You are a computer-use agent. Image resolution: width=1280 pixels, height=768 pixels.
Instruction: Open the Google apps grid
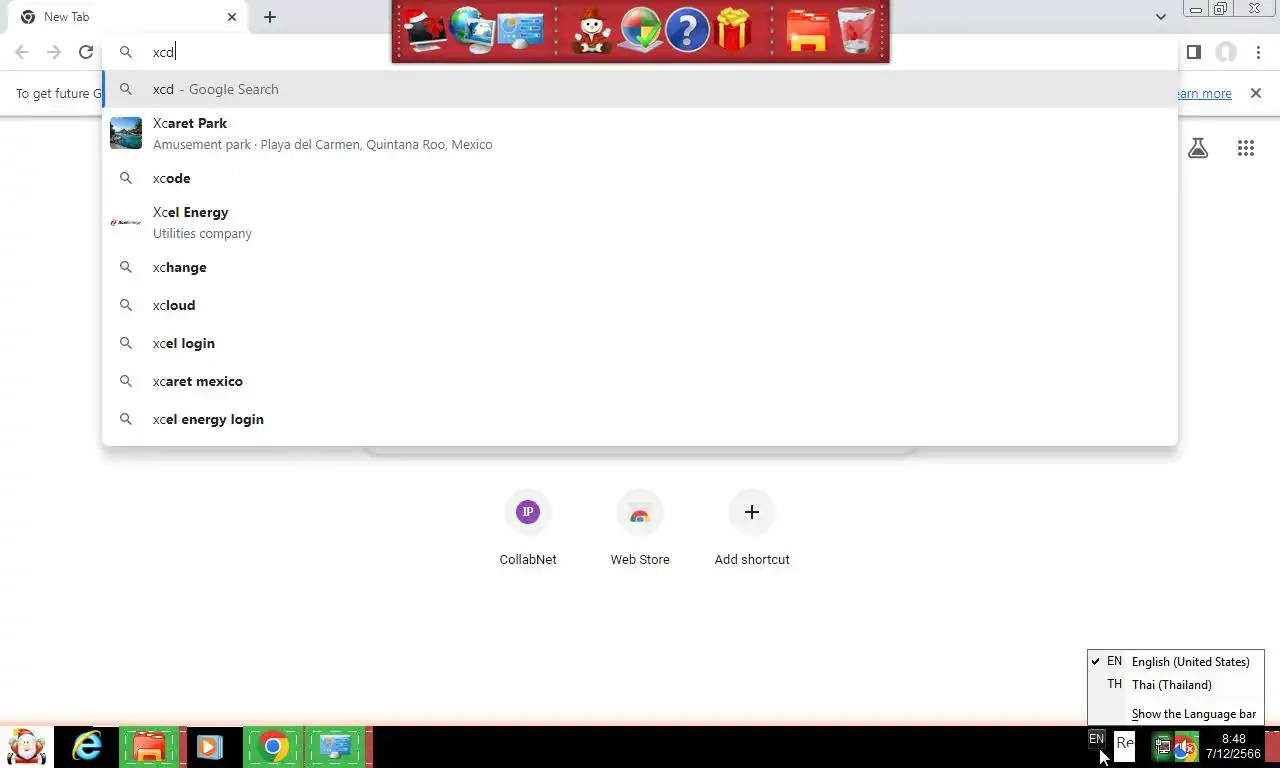(1246, 148)
